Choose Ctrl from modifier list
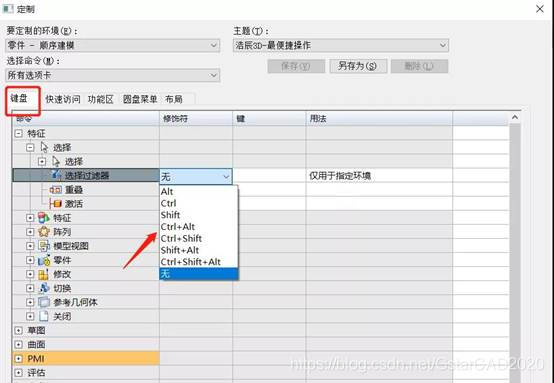Image resolution: width=554 pixels, height=383 pixels. [199, 203]
